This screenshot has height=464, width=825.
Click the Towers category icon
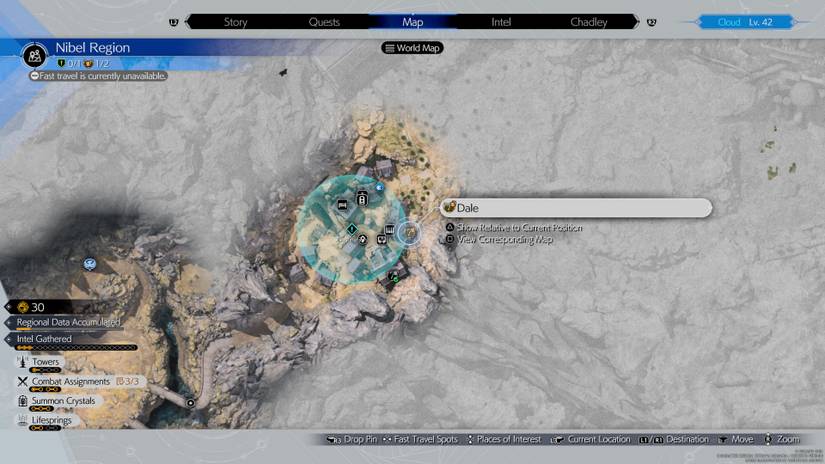(22, 362)
